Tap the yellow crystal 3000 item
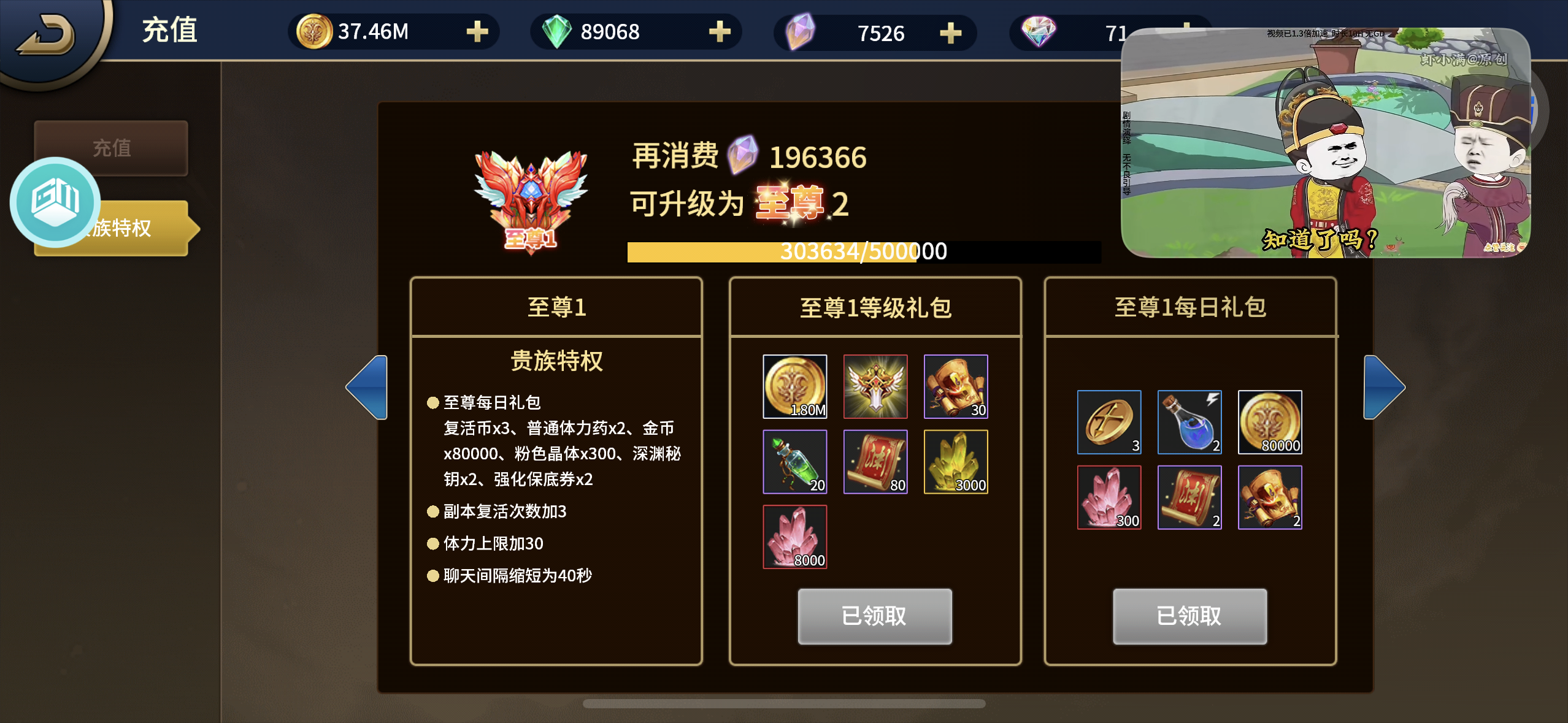 [956, 462]
